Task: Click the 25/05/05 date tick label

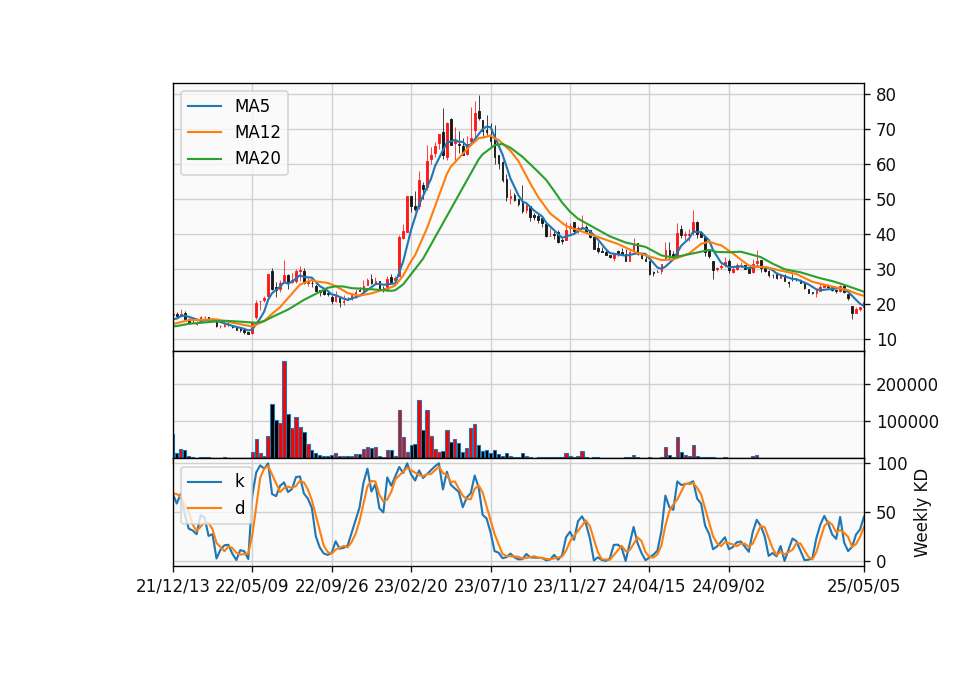Action: click(x=864, y=586)
